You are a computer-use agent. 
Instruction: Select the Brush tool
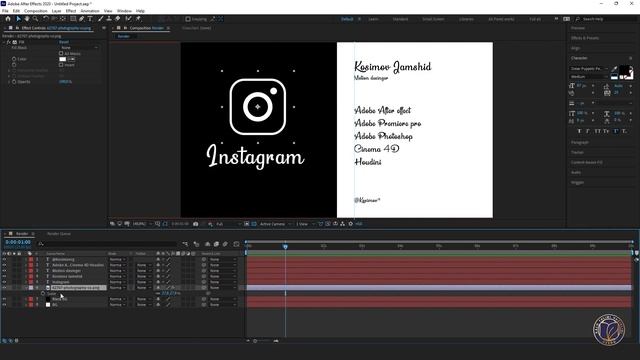(100, 19)
